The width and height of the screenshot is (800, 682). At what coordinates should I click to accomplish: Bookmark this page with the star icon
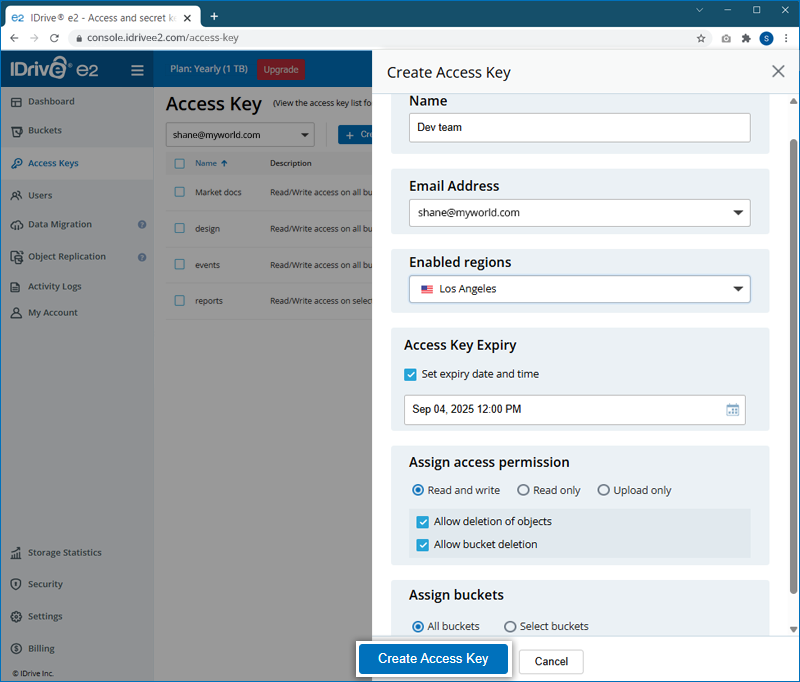pos(701,38)
